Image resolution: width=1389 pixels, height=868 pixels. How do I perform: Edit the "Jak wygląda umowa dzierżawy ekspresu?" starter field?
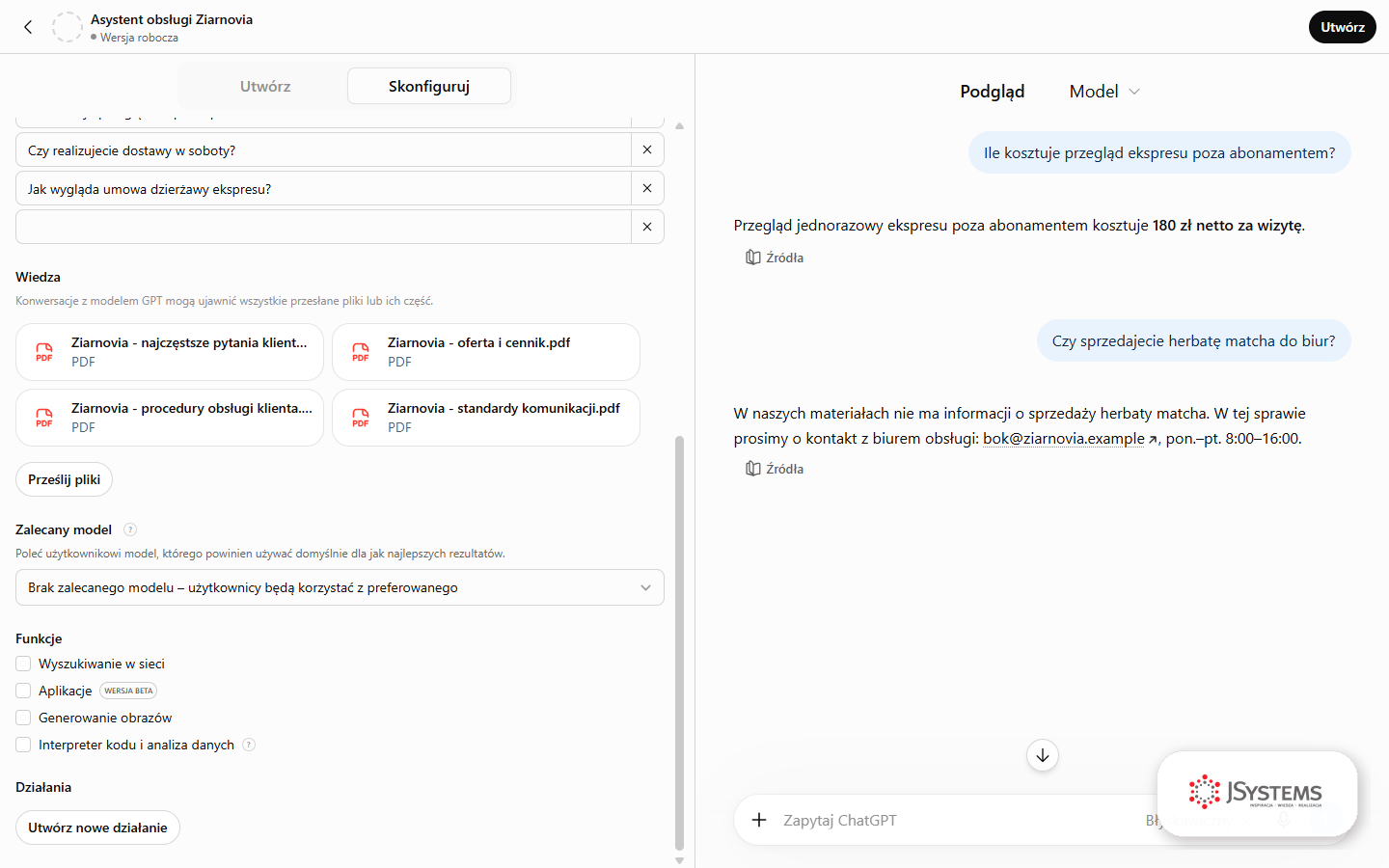pos(323,188)
